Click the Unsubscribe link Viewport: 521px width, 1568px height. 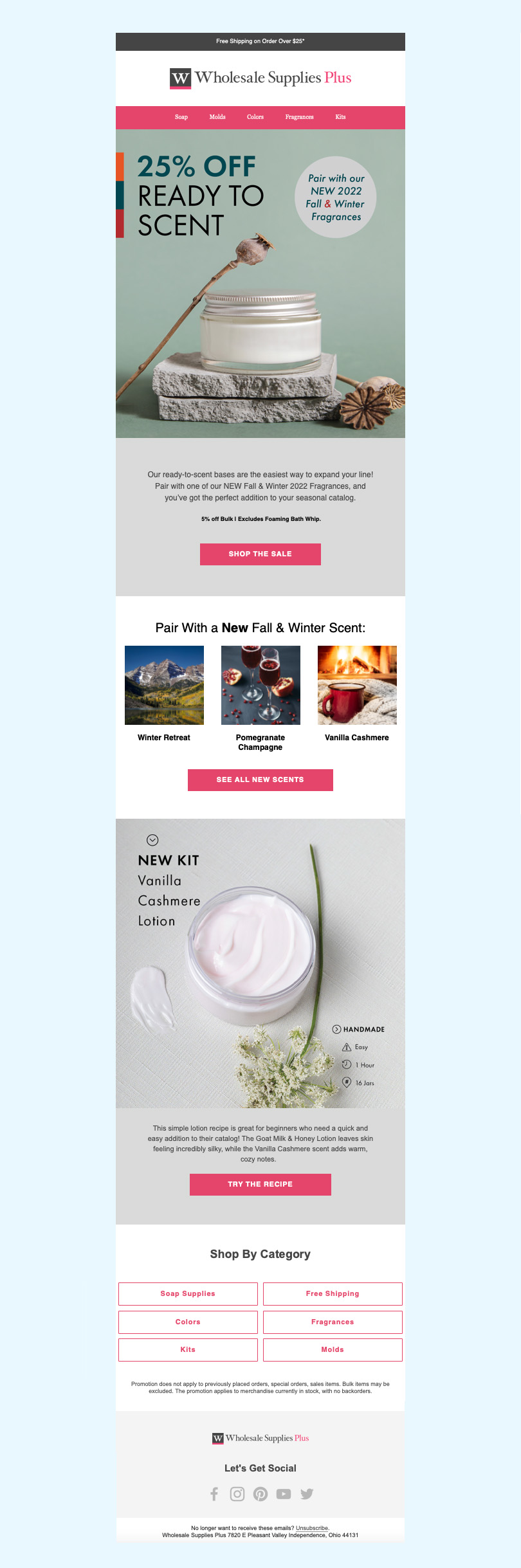[312, 1527]
